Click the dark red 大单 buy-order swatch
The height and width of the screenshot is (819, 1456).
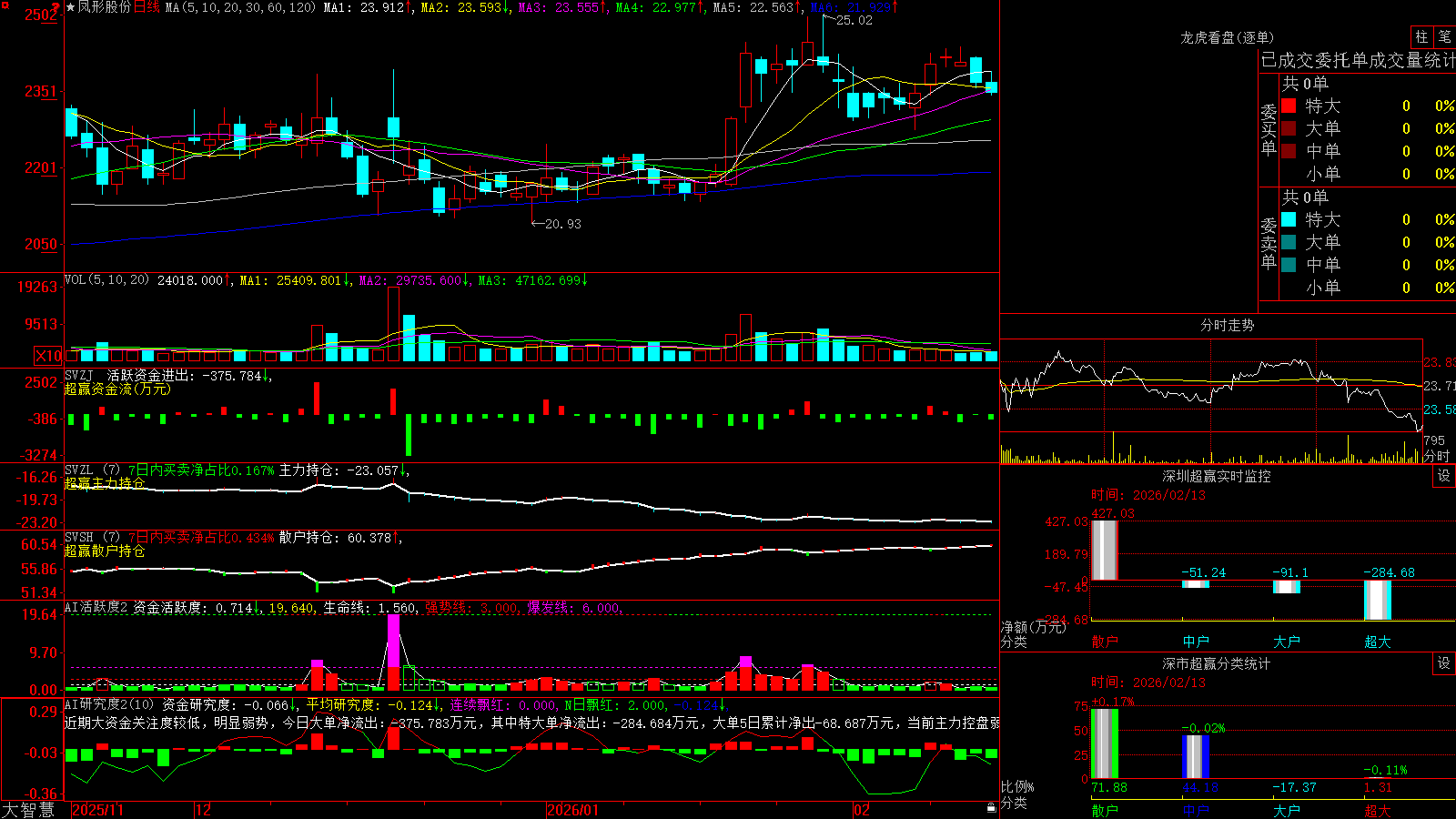coord(1289,128)
